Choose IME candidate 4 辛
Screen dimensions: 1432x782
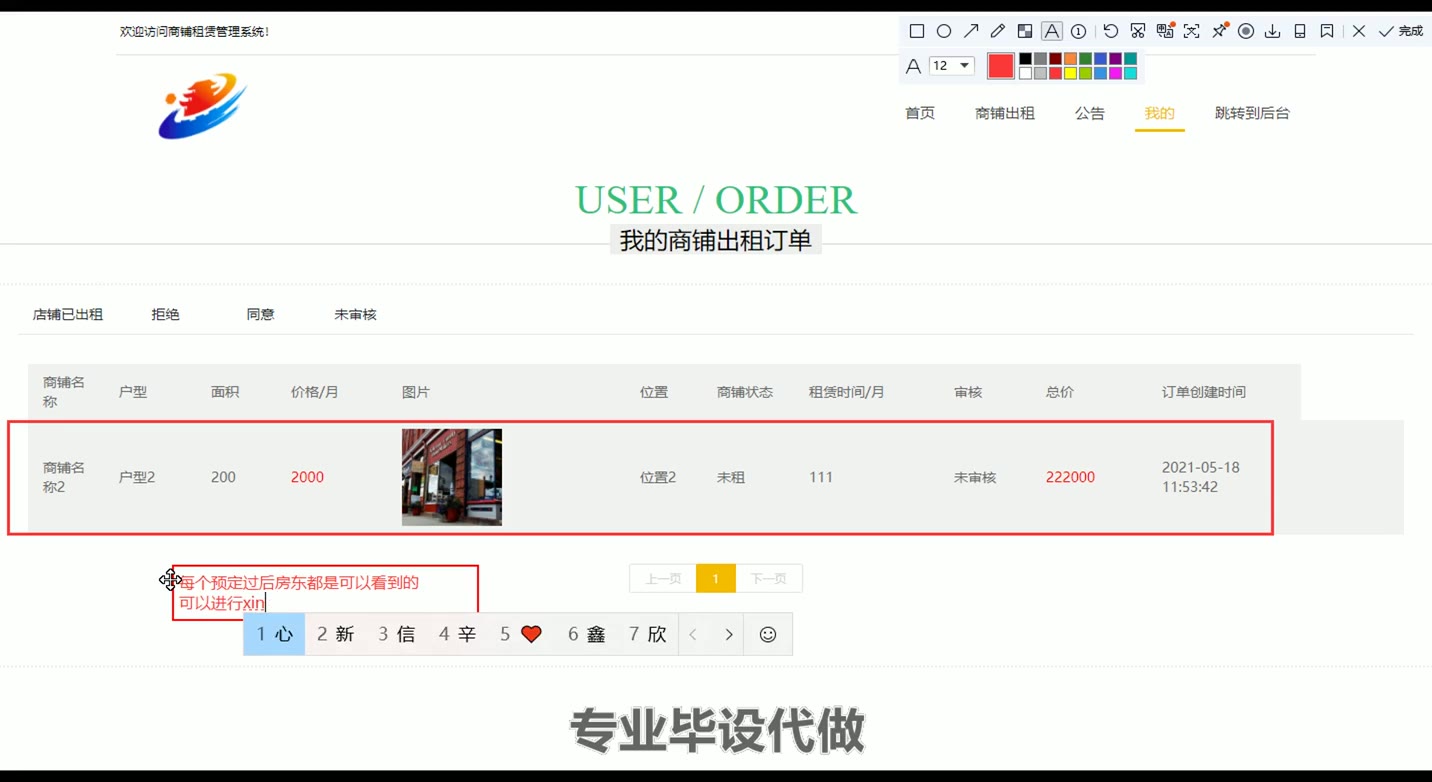pyautogui.click(x=457, y=634)
